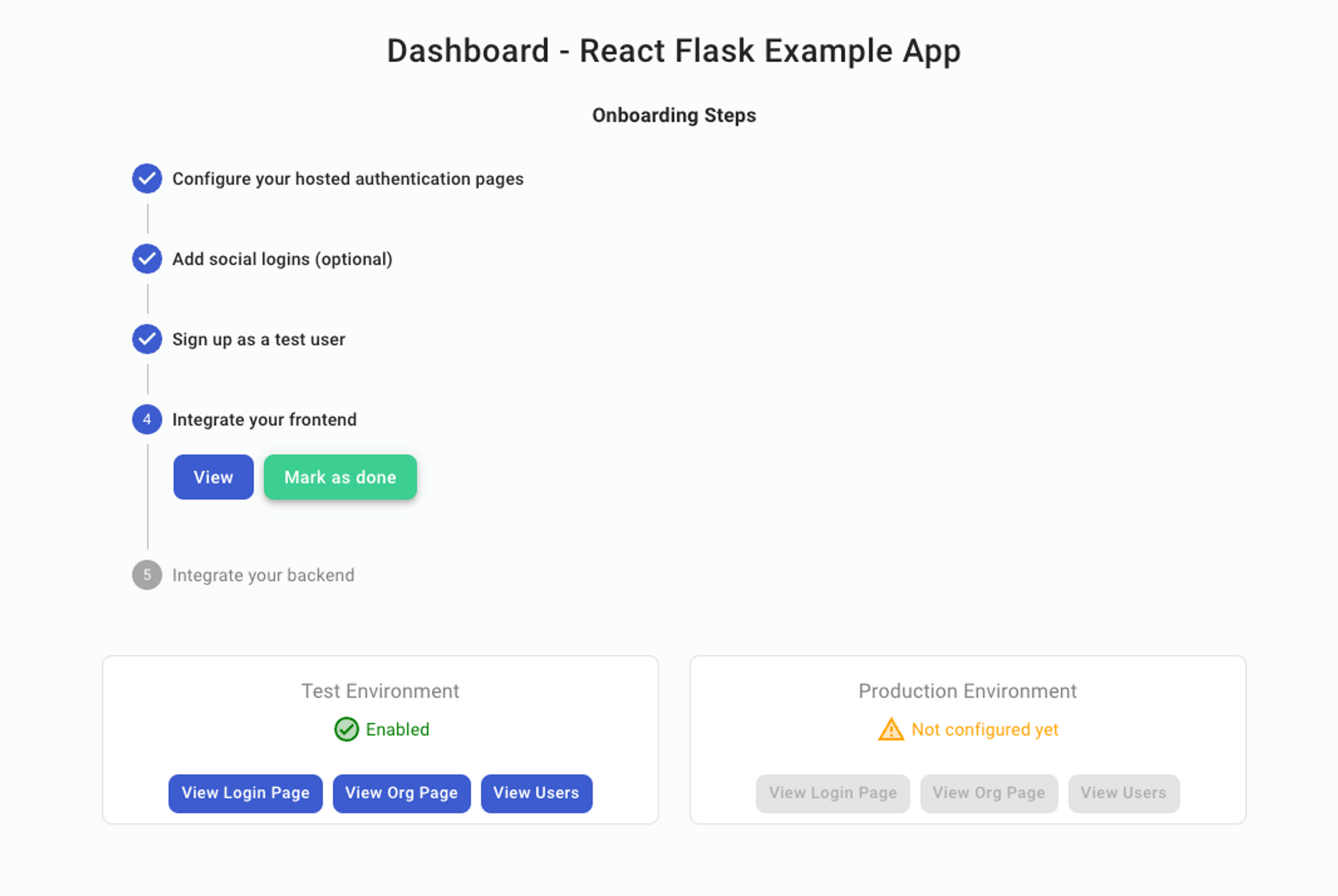This screenshot has height=896, width=1338.
Task: Expand the Sign up as a test user step
Action: point(259,339)
